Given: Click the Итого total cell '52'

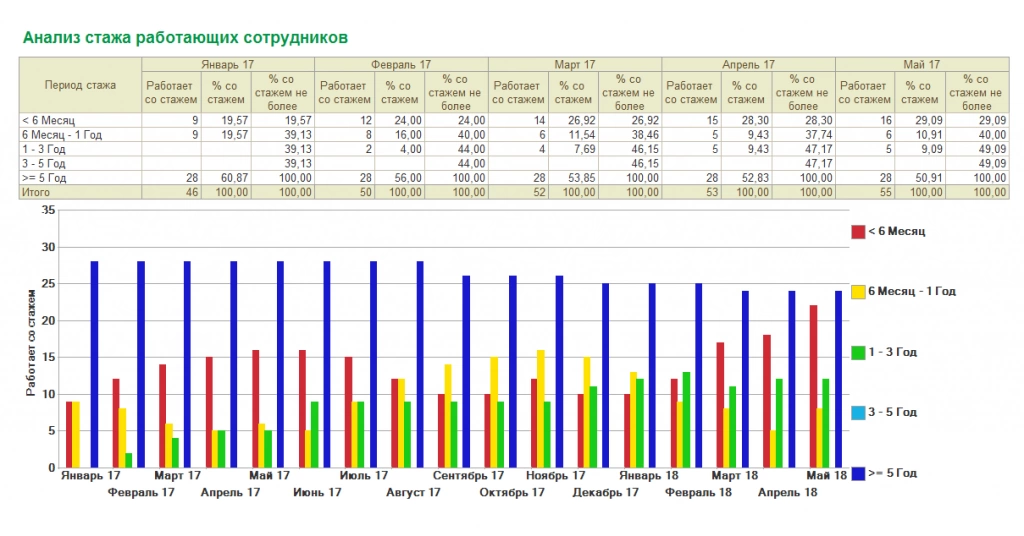Looking at the screenshot, I should pos(519,192).
